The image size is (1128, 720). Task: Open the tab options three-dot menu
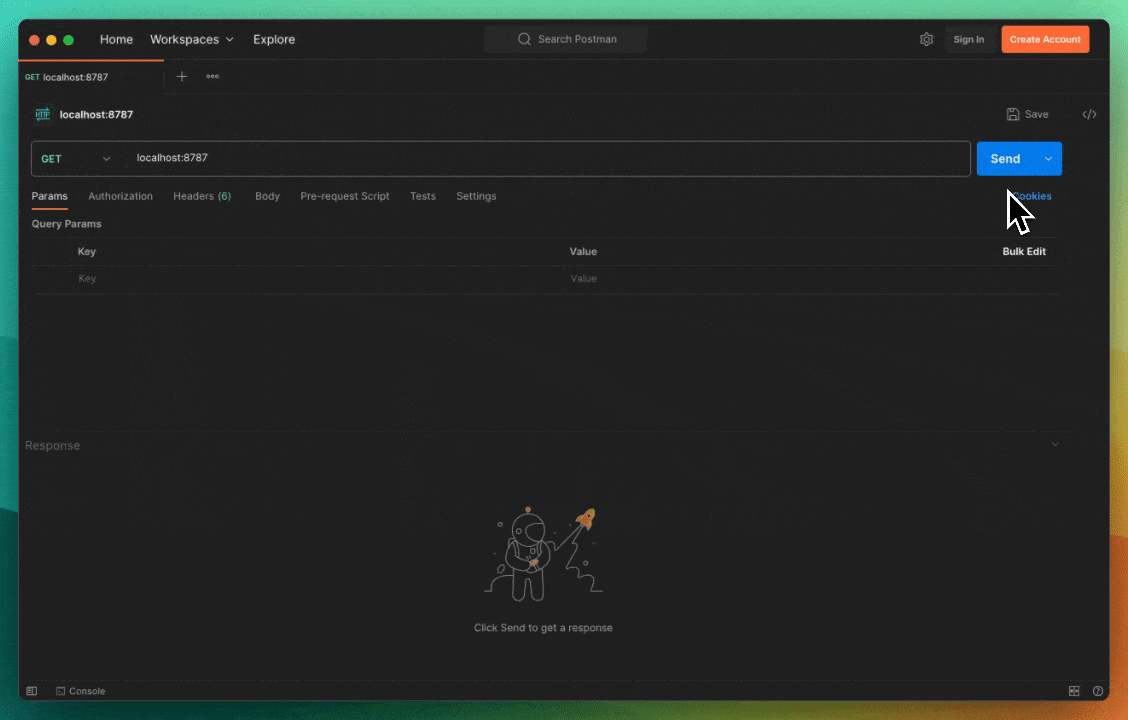tap(212, 77)
